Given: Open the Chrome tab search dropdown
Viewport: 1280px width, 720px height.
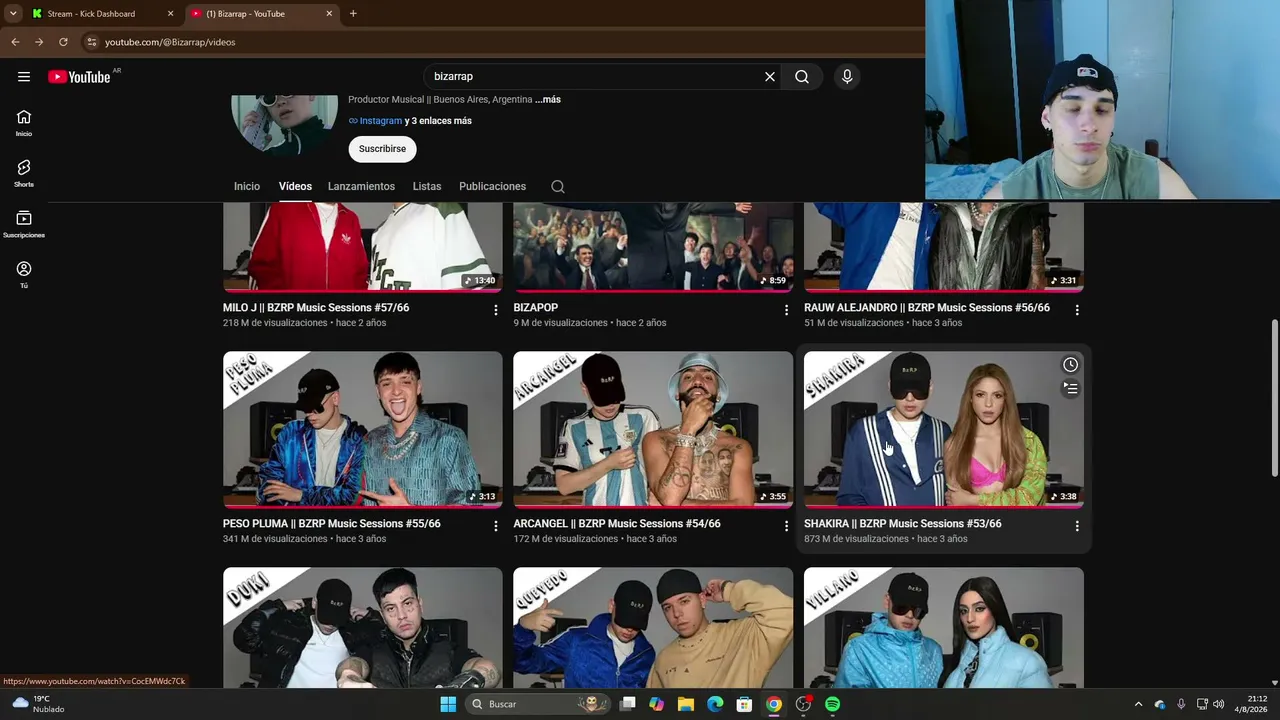Looking at the screenshot, I should point(13,14).
